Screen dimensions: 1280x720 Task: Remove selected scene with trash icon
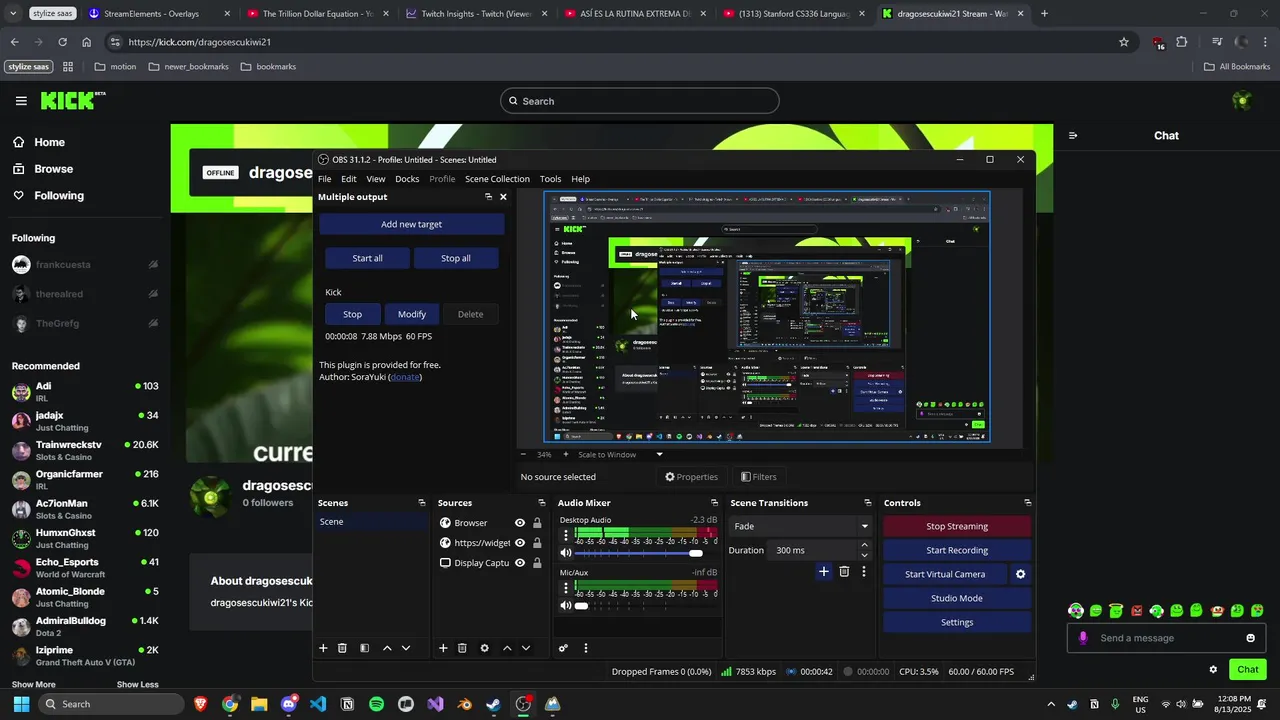(342, 648)
